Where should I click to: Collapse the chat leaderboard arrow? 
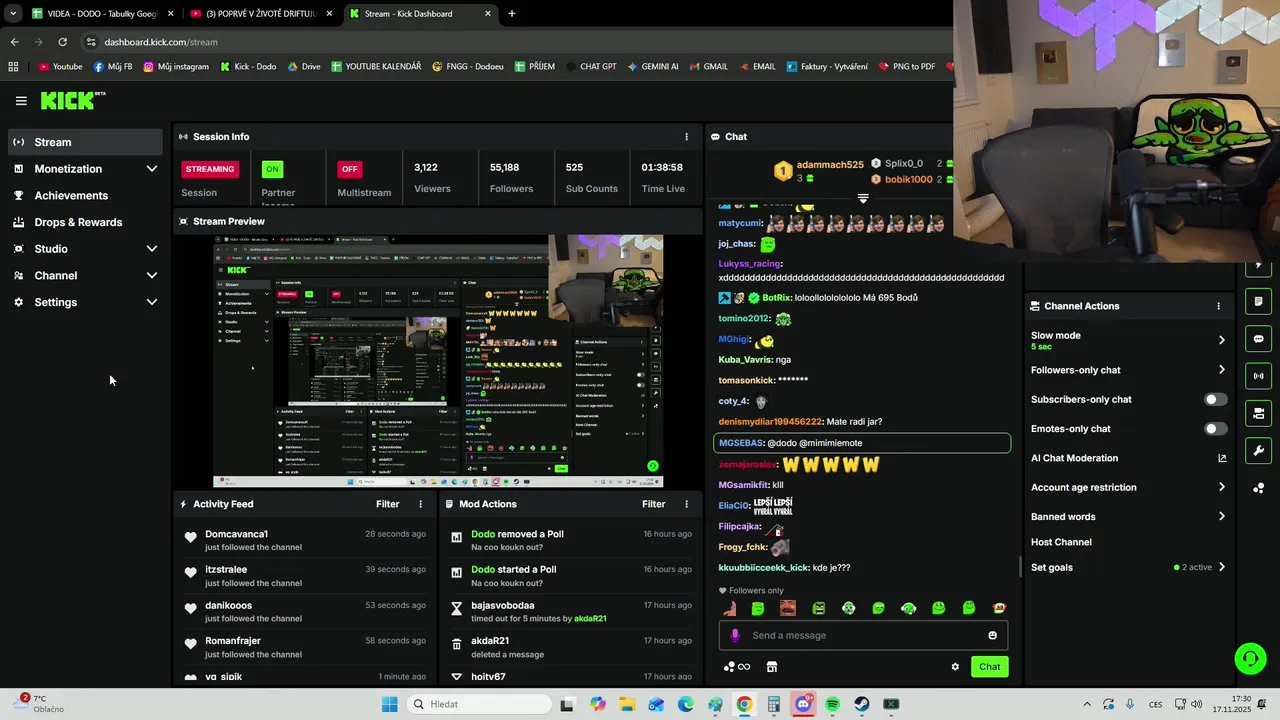863,198
